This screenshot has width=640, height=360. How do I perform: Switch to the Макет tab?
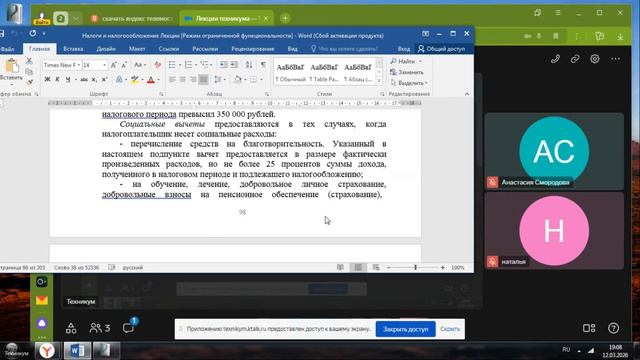[137, 49]
